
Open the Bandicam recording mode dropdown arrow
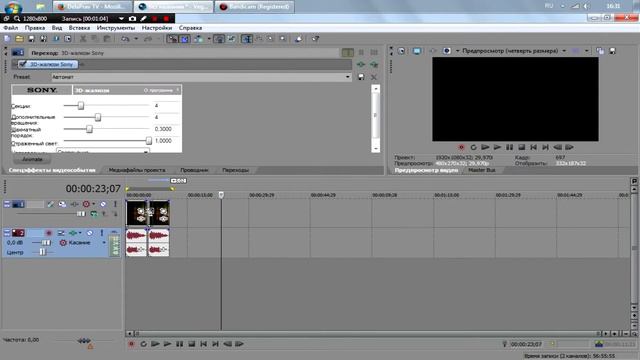tap(121, 18)
